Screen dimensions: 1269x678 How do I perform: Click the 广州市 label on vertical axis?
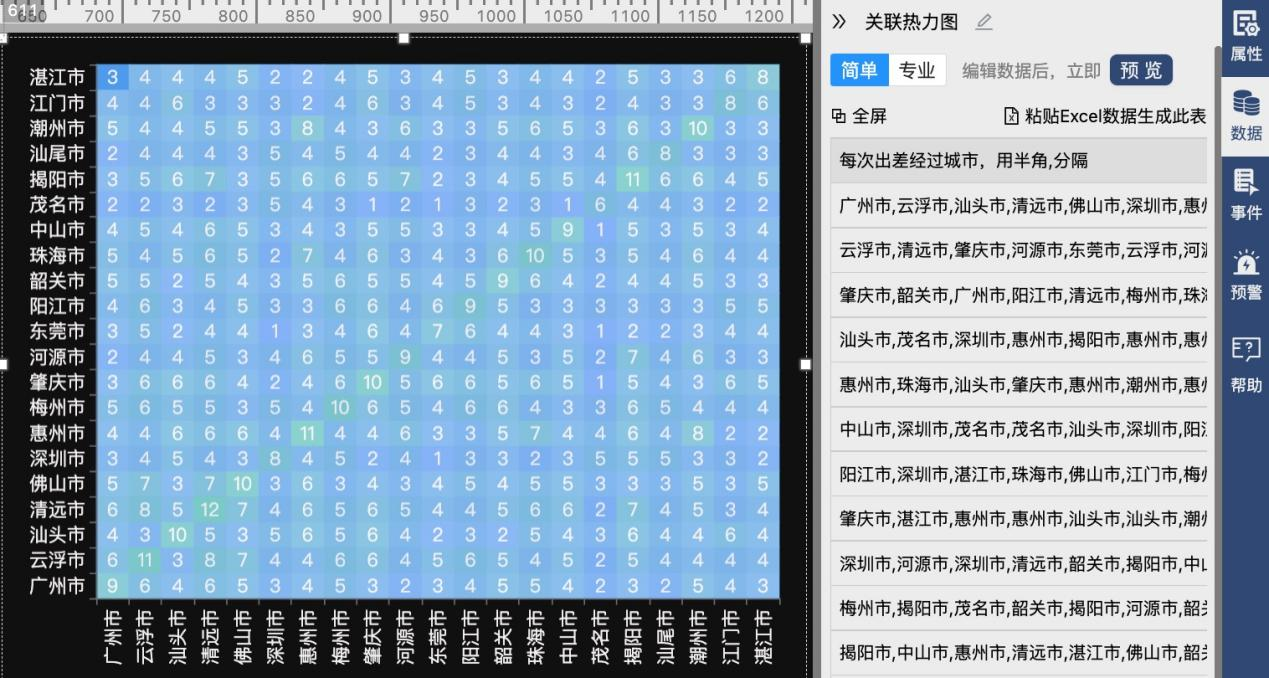[x=58, y=585]
